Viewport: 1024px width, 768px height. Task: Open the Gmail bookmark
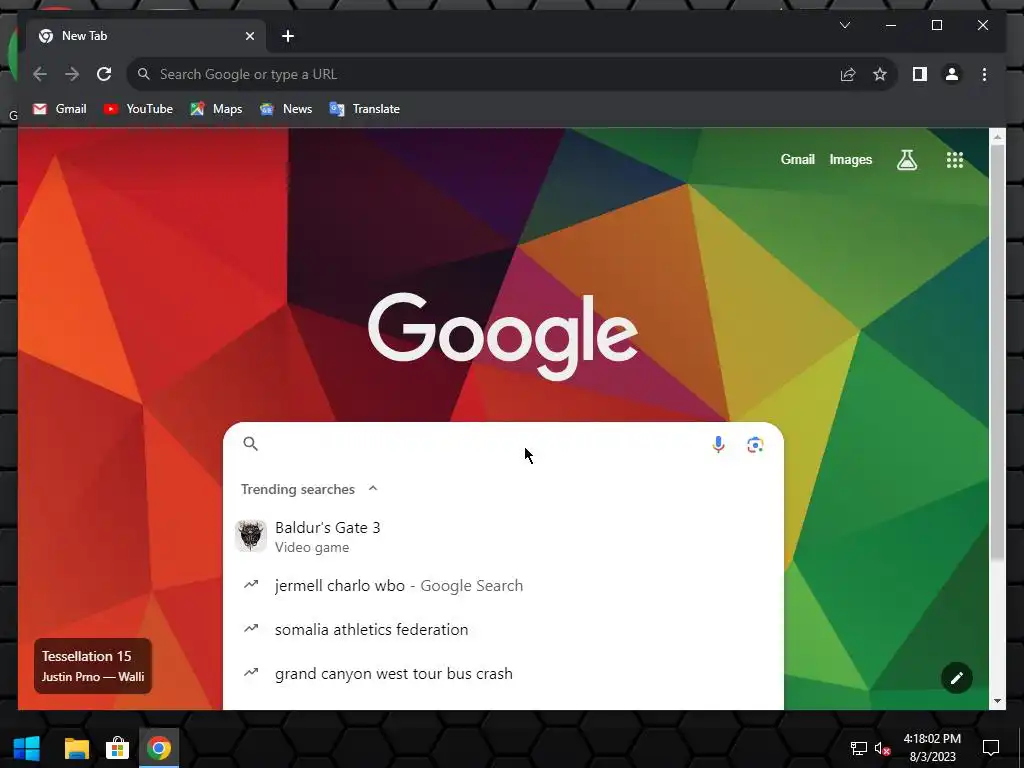[x=59, y=109]
